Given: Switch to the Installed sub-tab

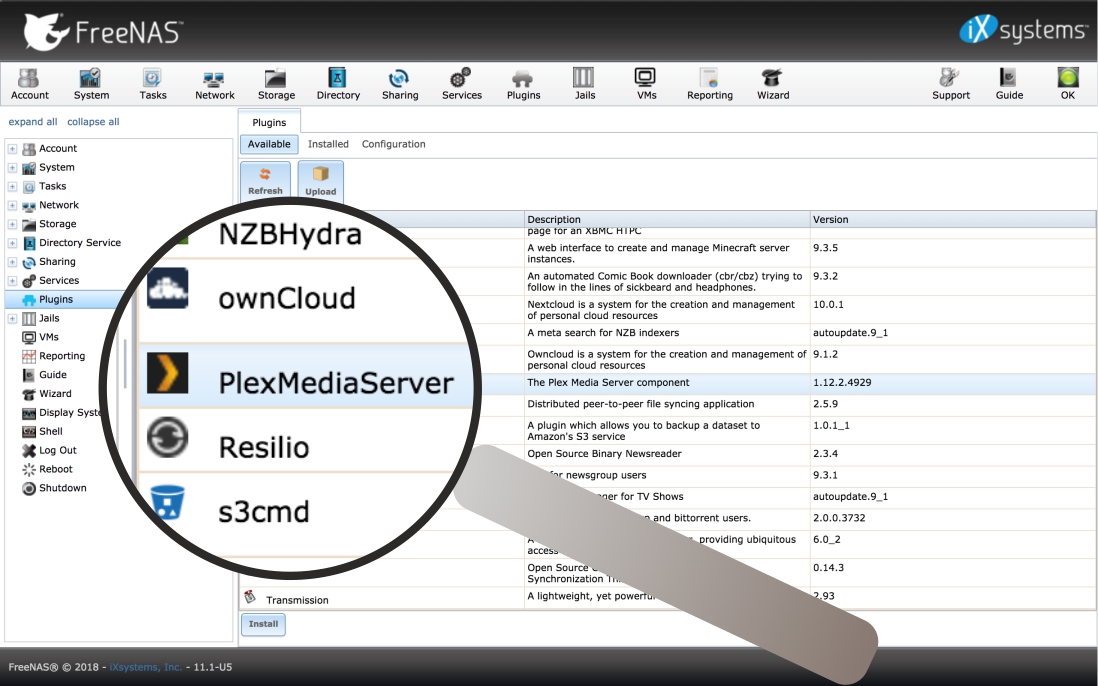Looking at the screenshot, I should click(328, 144).
